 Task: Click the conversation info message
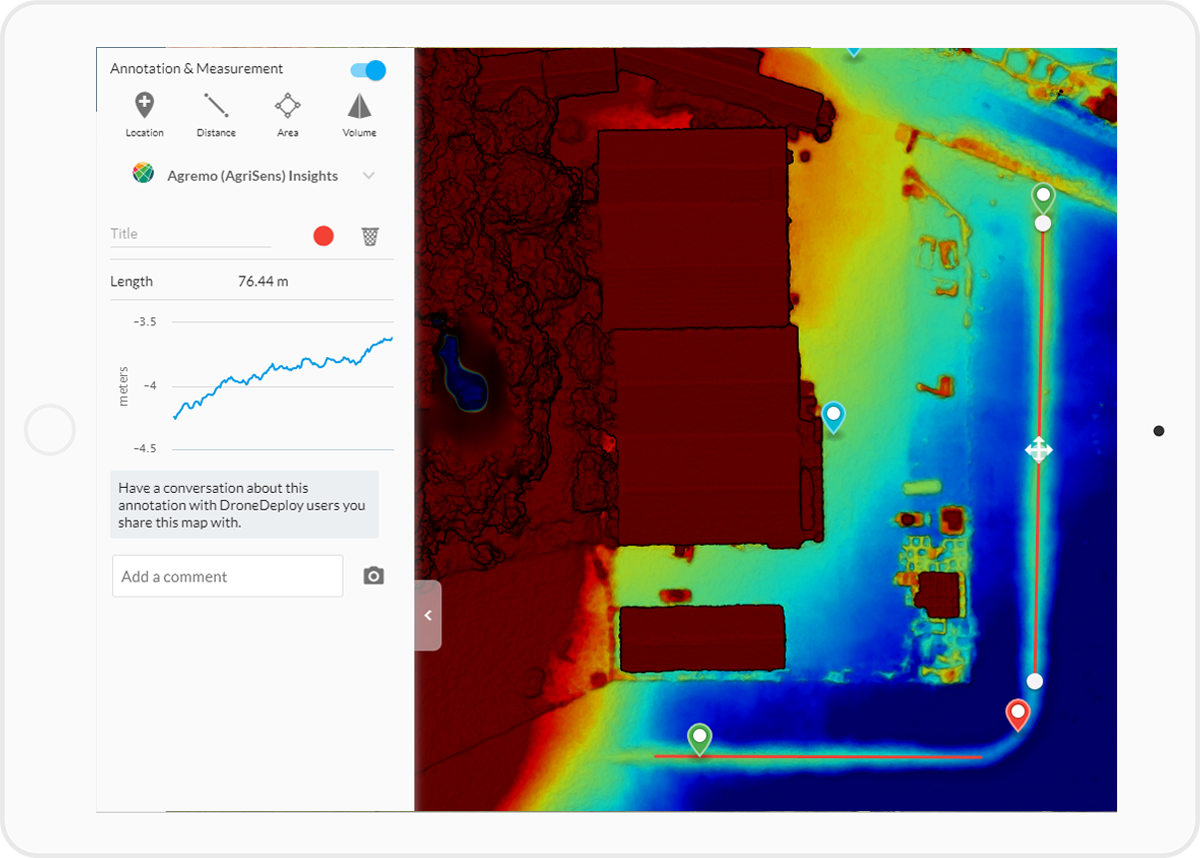pos(244,505)
